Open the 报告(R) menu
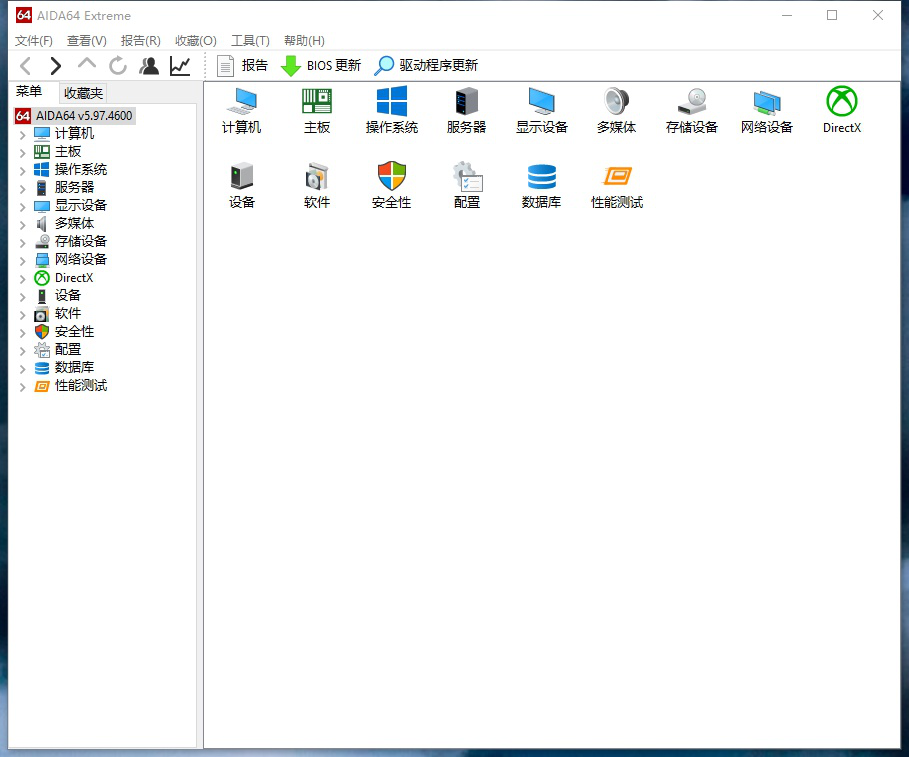Image resolution: width=909 pixels, height=757 pixels. pyautogui.click(x=140, y=41)
